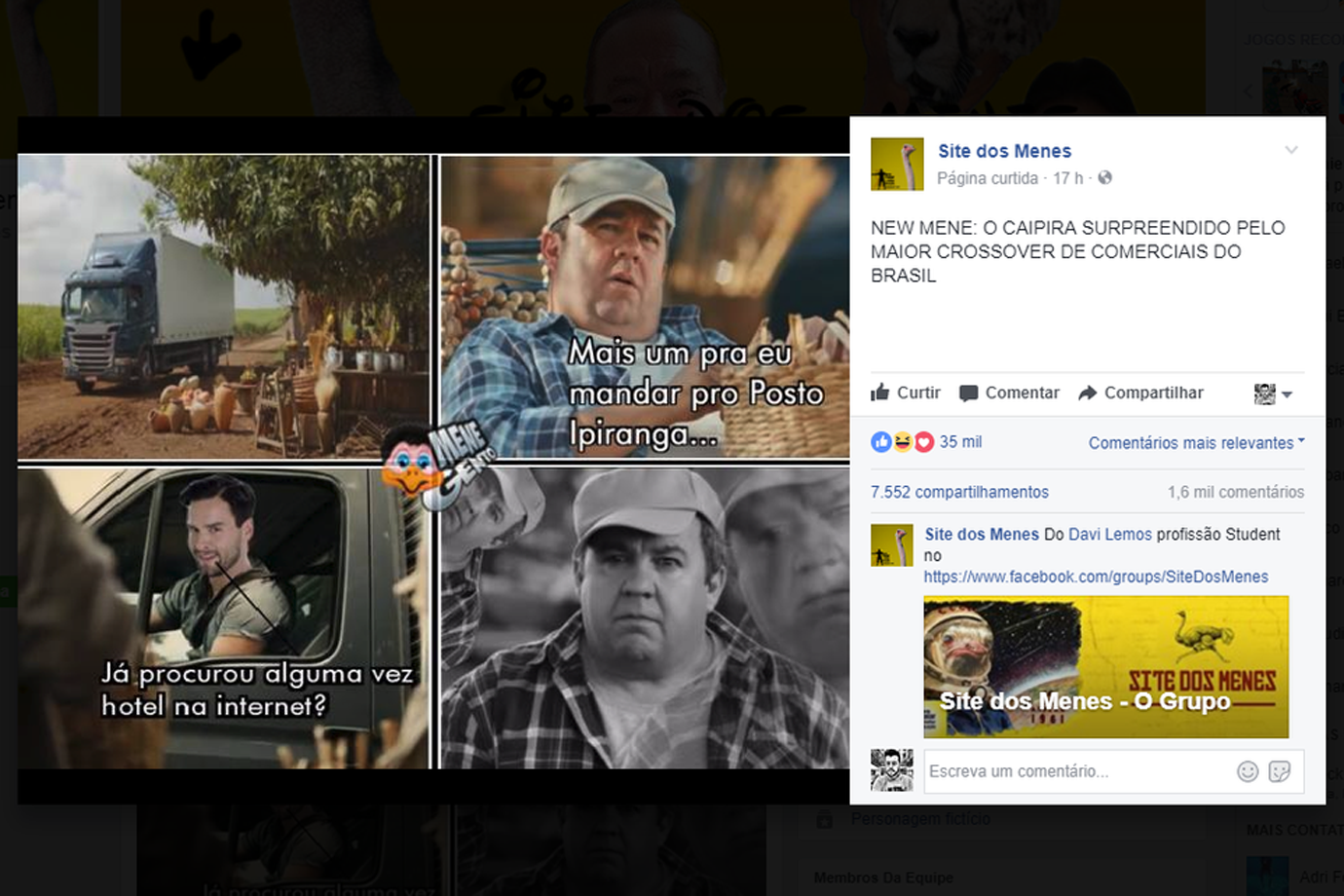Click the Curtir thumbs-up button
Screen dimensions: 1344x896
[905, 392]
